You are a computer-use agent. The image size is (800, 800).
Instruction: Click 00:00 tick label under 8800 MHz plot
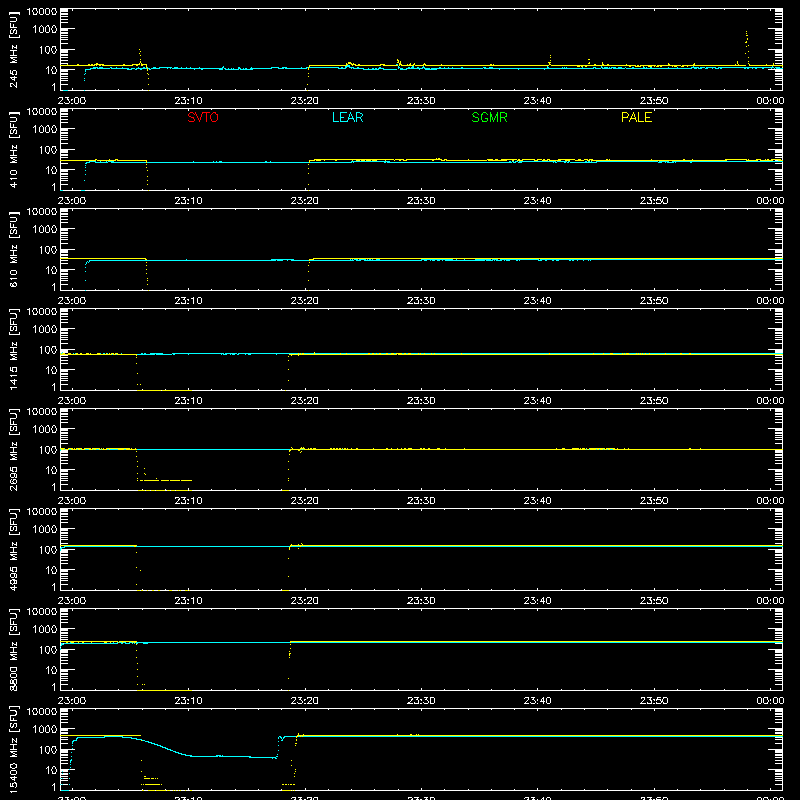770,701
